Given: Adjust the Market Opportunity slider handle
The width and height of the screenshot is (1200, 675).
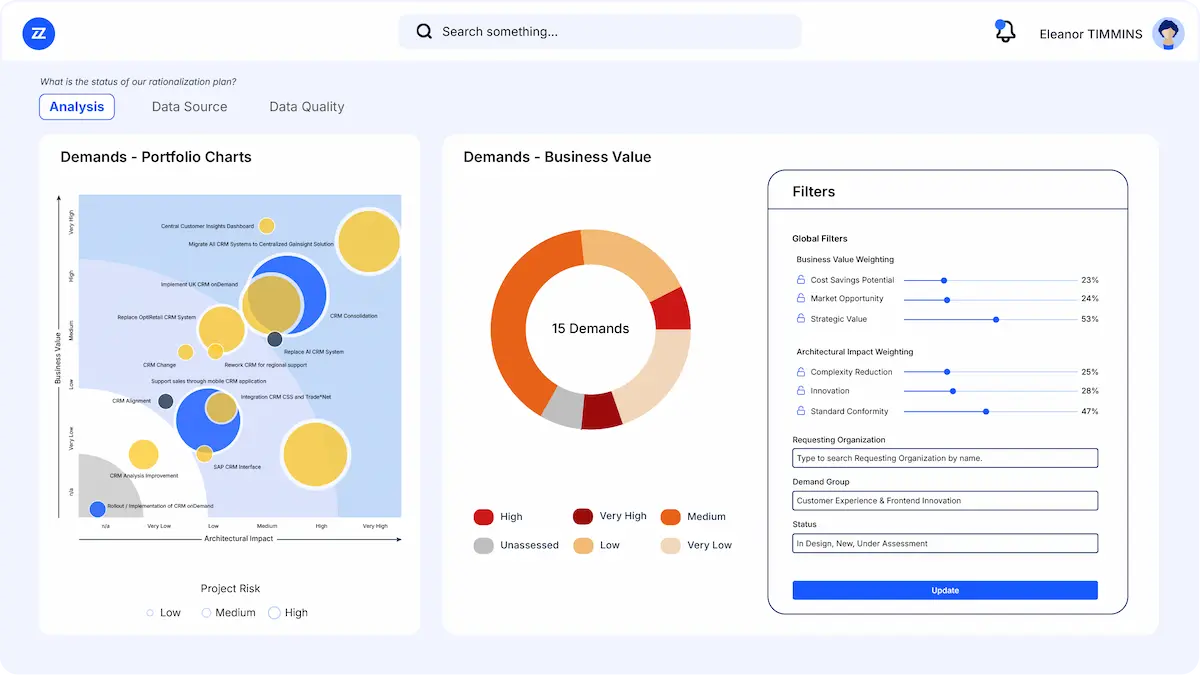Looking at the screenshot, I should click(x=947, y=299).
